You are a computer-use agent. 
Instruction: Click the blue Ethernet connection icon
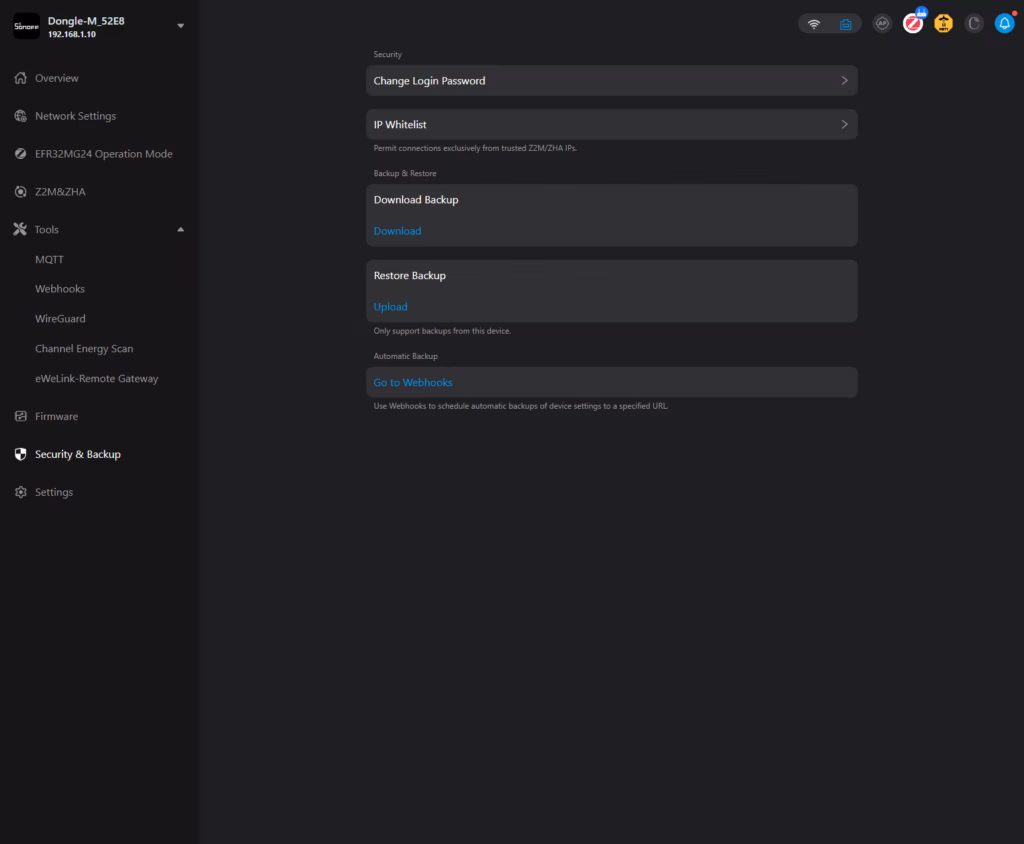point(845,24)
